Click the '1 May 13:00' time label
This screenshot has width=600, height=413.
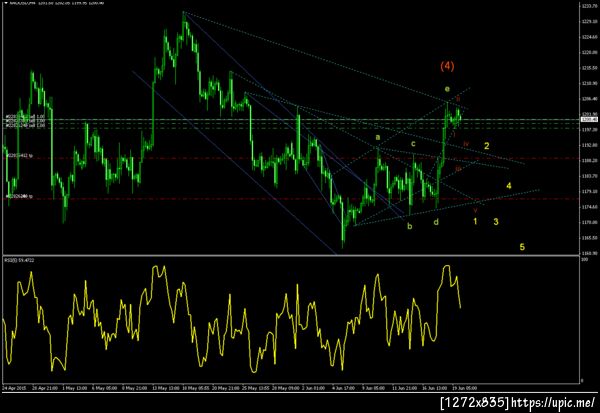[x=75, y=388]
